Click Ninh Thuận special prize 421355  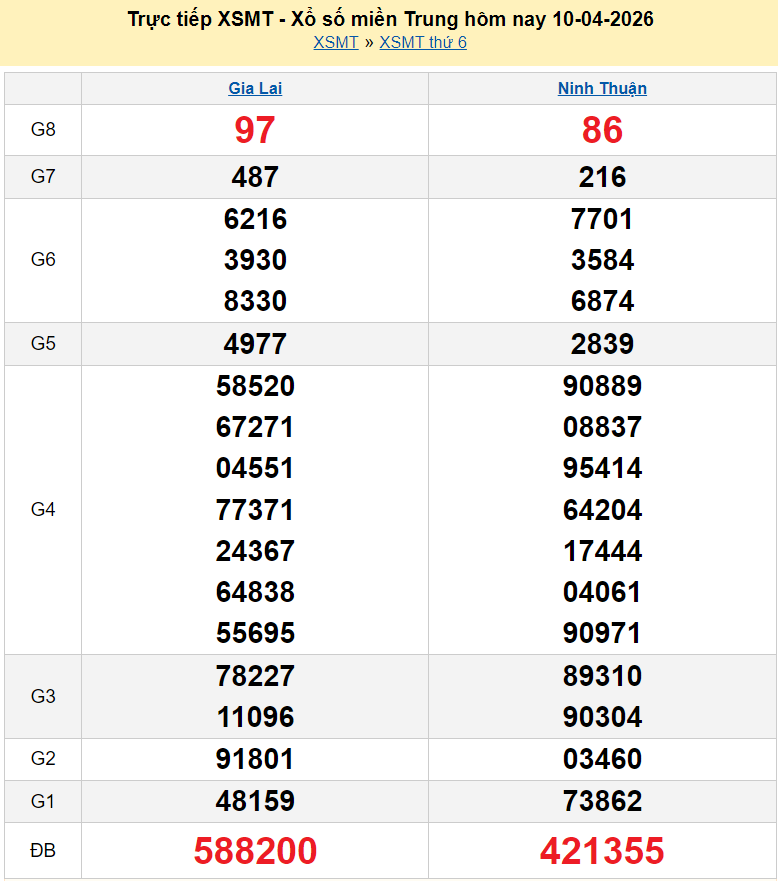[x=602, y=851]
